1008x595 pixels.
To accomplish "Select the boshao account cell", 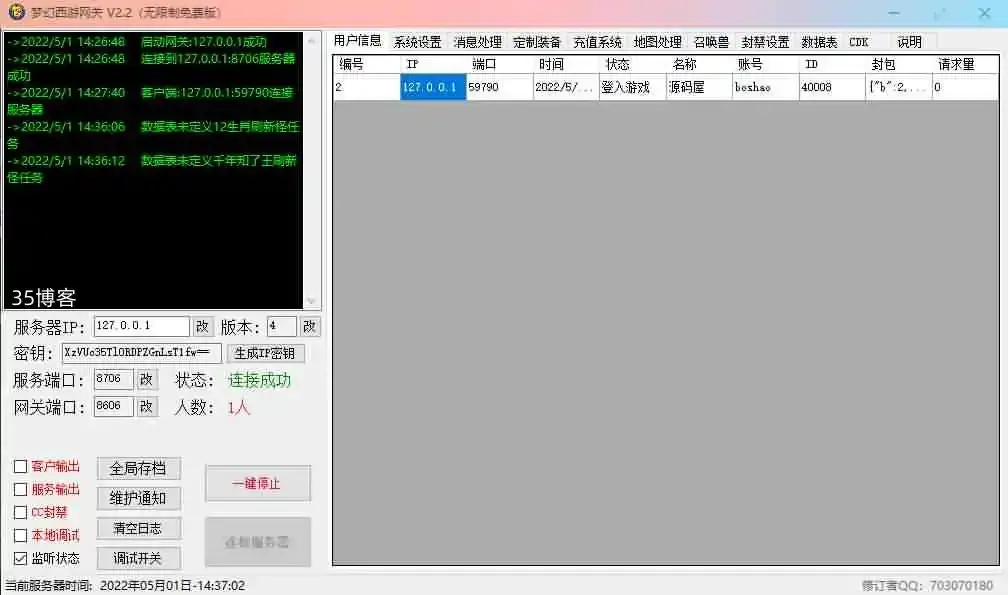I will tap(766, 87).
